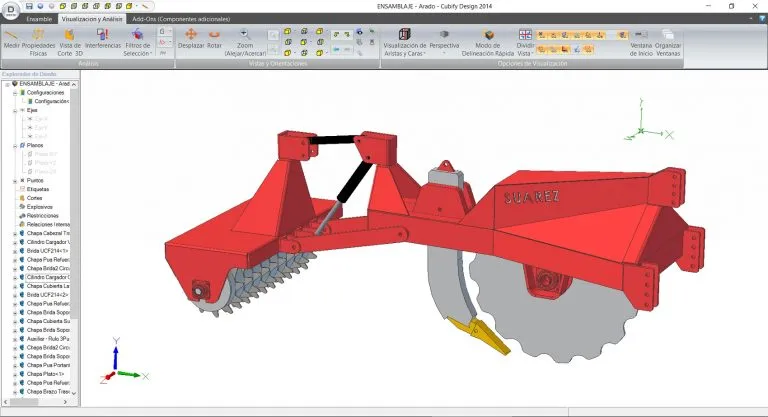Click Ventana de Inicio icon
The width and height of the screenshot is (768, 417).
tap(641, 40)
